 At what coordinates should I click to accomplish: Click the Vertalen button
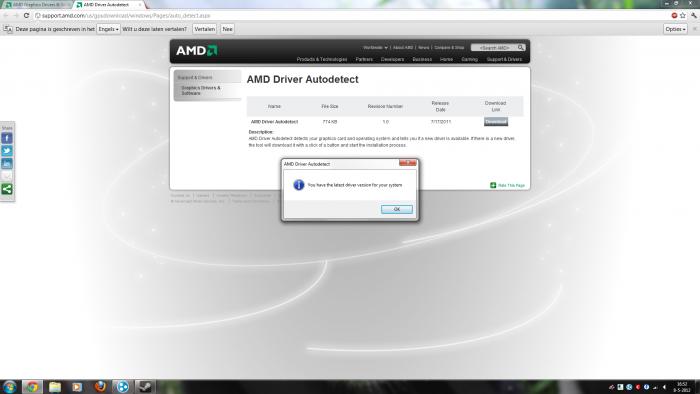[x=204, y=29]
